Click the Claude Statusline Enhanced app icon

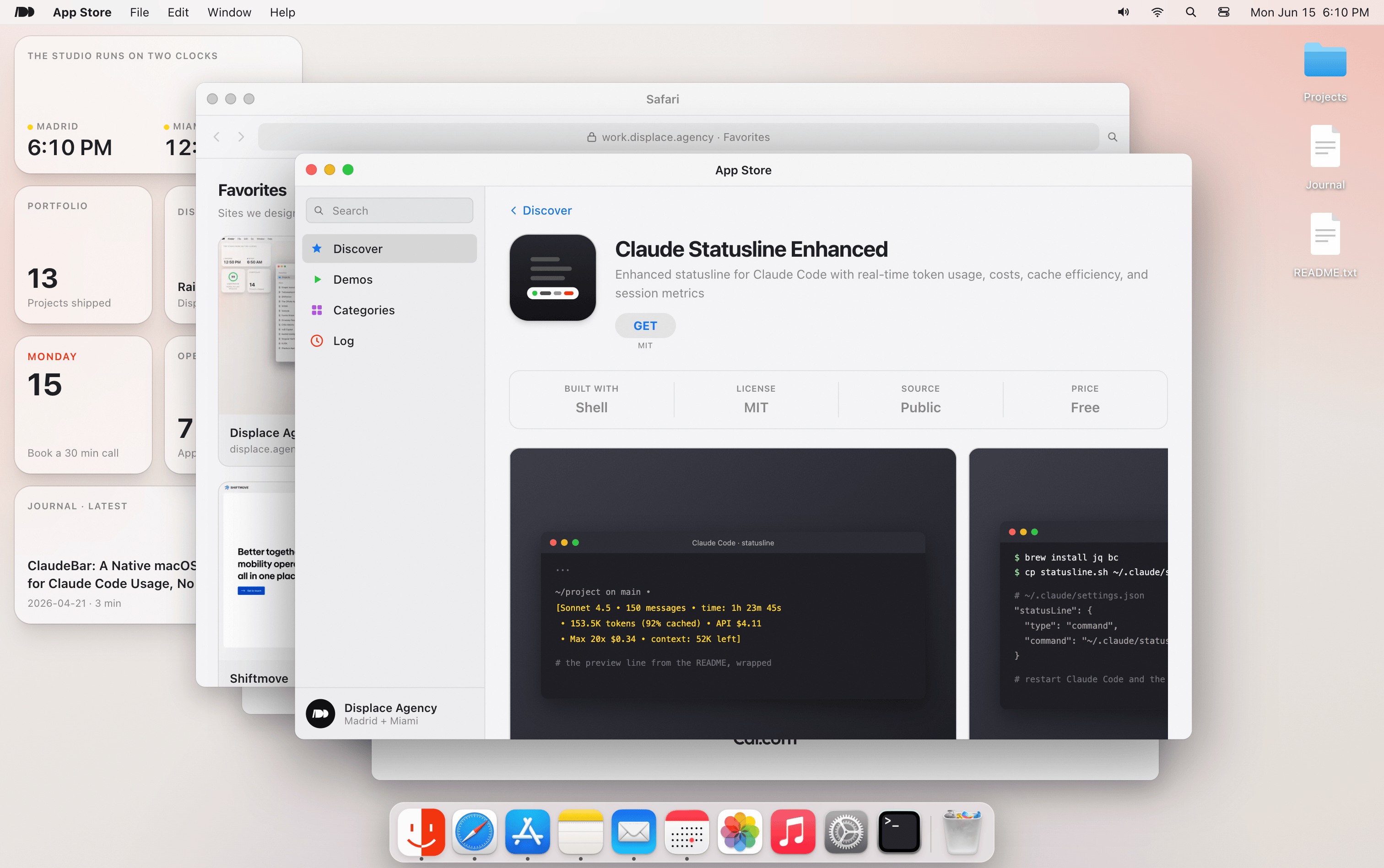point(553,277)
